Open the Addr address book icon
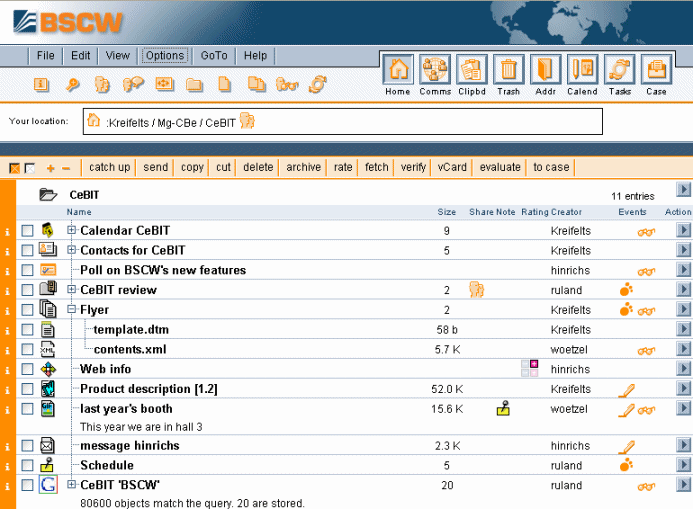The height and width of the screenshot is (509, 693). [545, 70]
